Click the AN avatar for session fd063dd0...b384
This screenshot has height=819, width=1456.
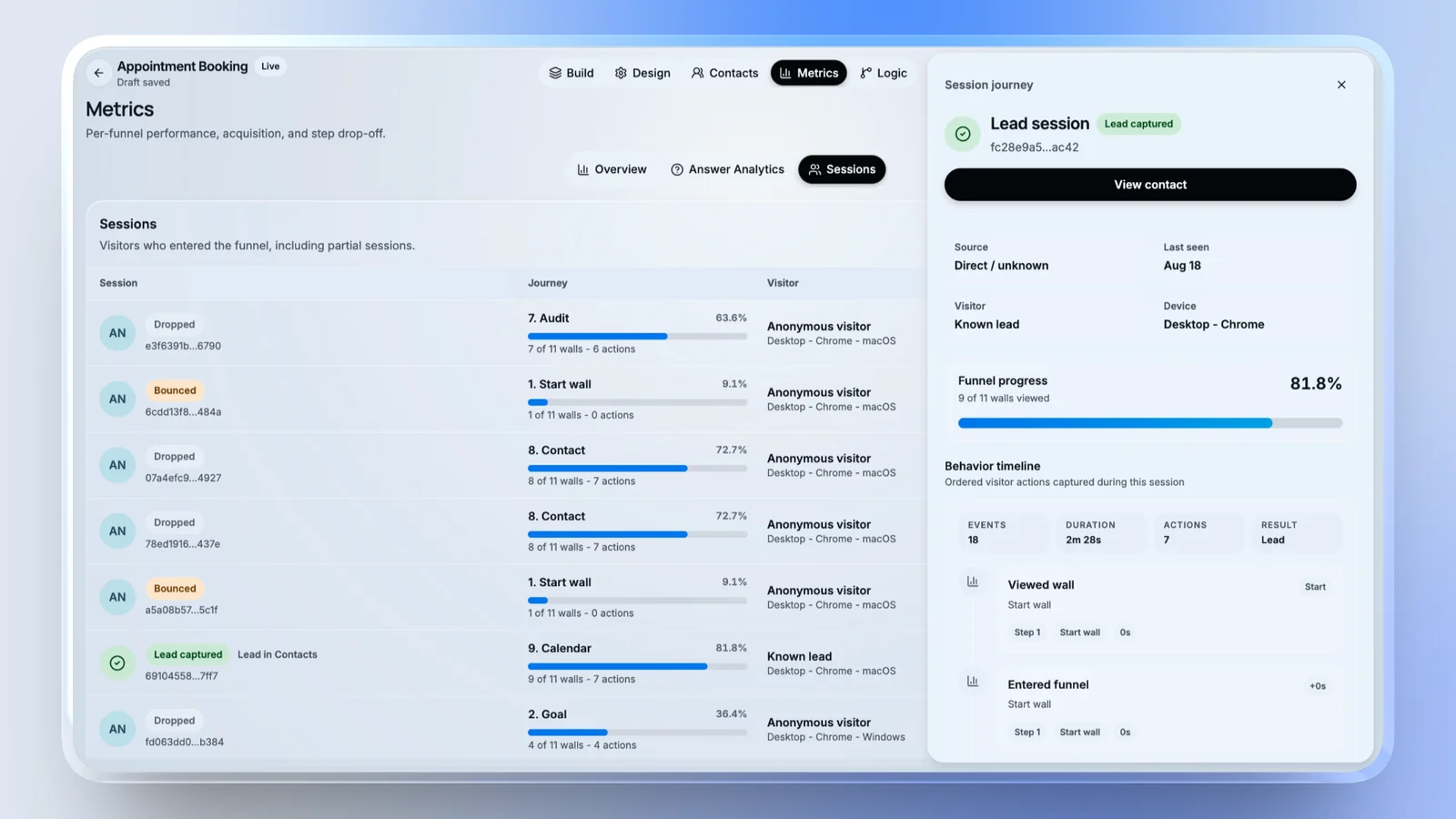click(x=117, y=729)
